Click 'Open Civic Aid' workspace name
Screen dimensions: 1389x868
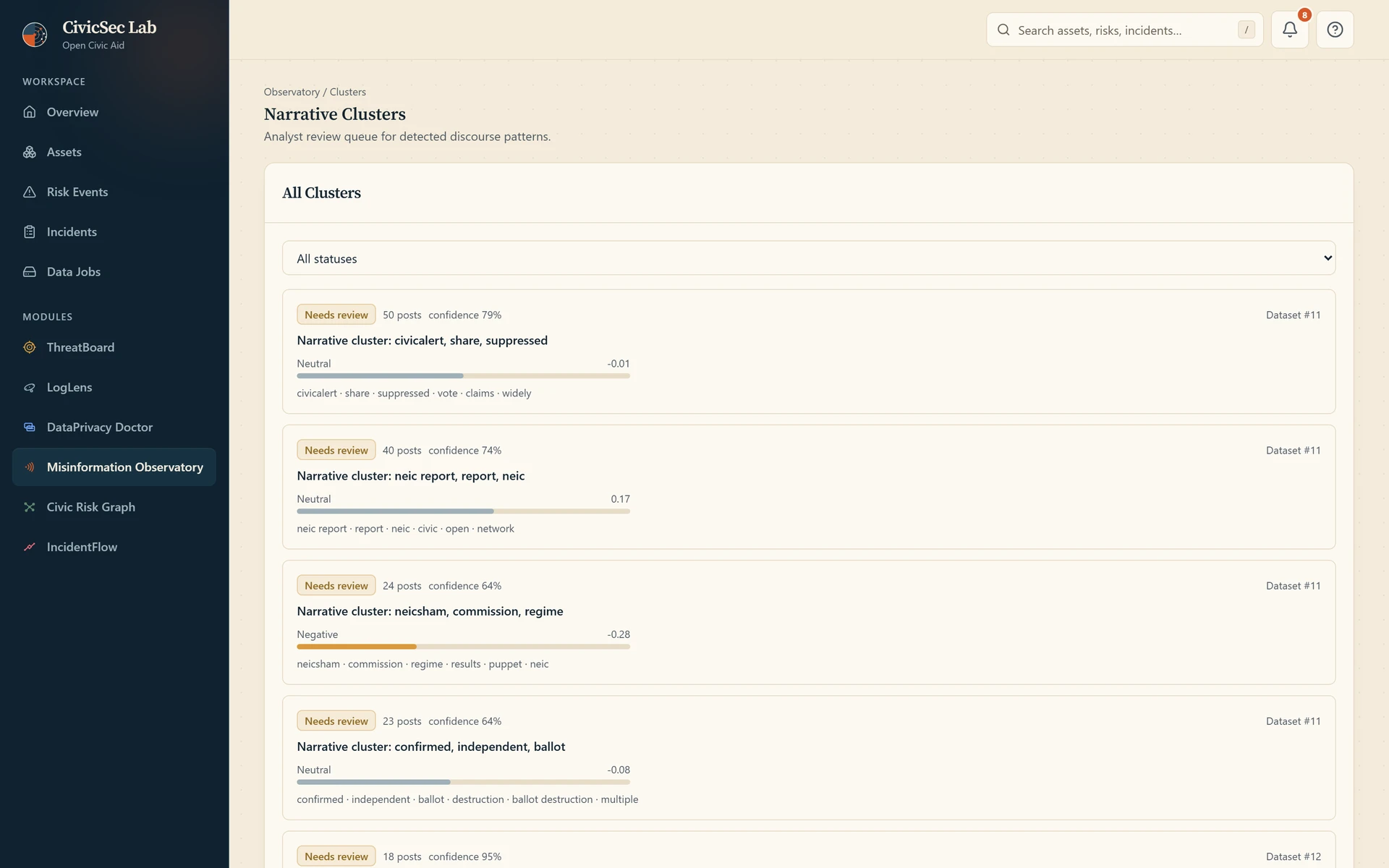pos(93,45)
